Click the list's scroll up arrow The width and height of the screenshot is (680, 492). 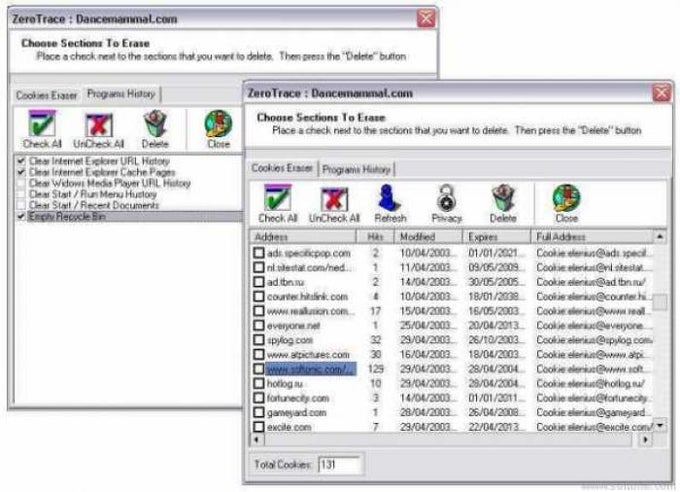(x=660, y=236)
